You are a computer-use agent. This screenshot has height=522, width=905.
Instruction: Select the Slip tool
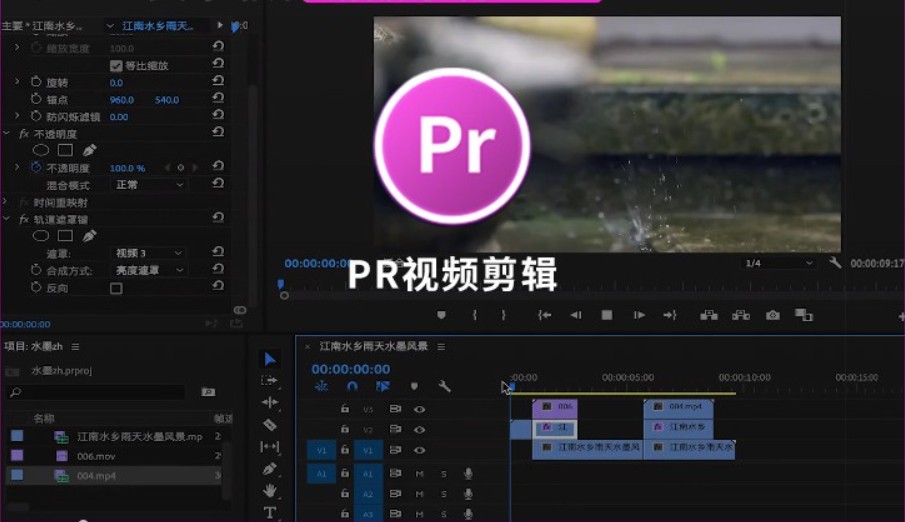click(270, 446)
